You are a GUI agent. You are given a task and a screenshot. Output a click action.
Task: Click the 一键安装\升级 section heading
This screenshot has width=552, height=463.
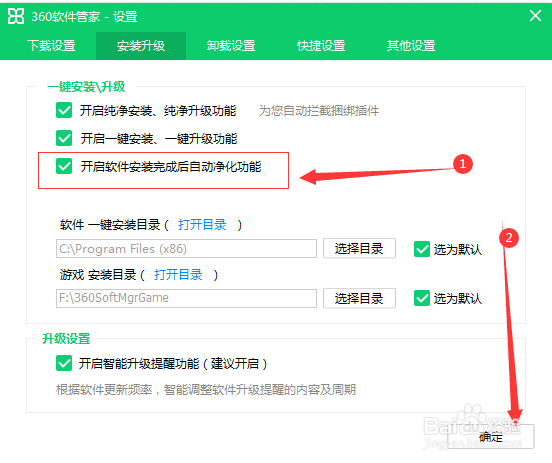pos(86,86)
